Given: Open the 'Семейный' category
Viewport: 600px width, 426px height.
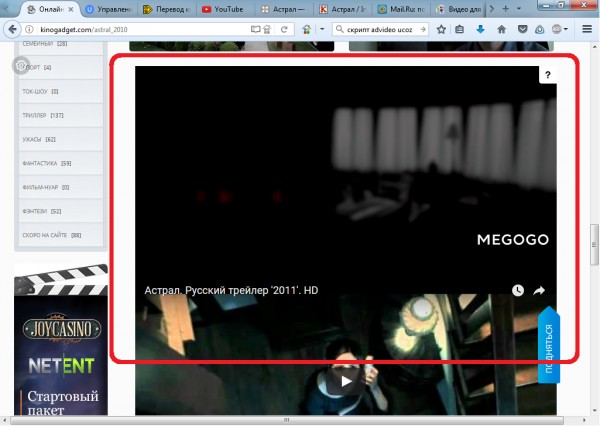Looking at the screenshot, I should click(61, 47).
